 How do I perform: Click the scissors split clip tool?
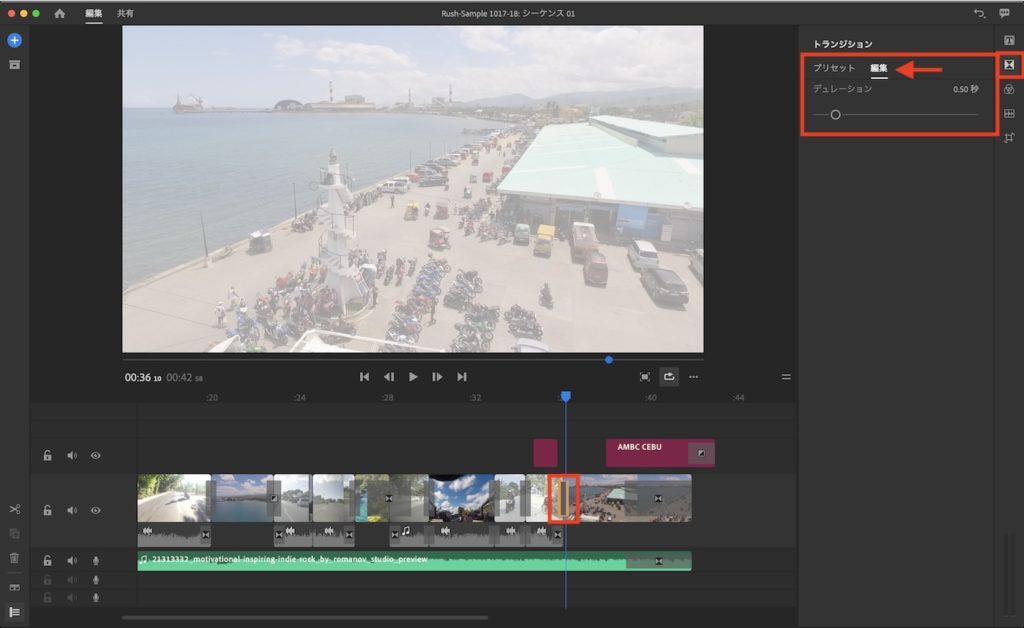point(15,510)
